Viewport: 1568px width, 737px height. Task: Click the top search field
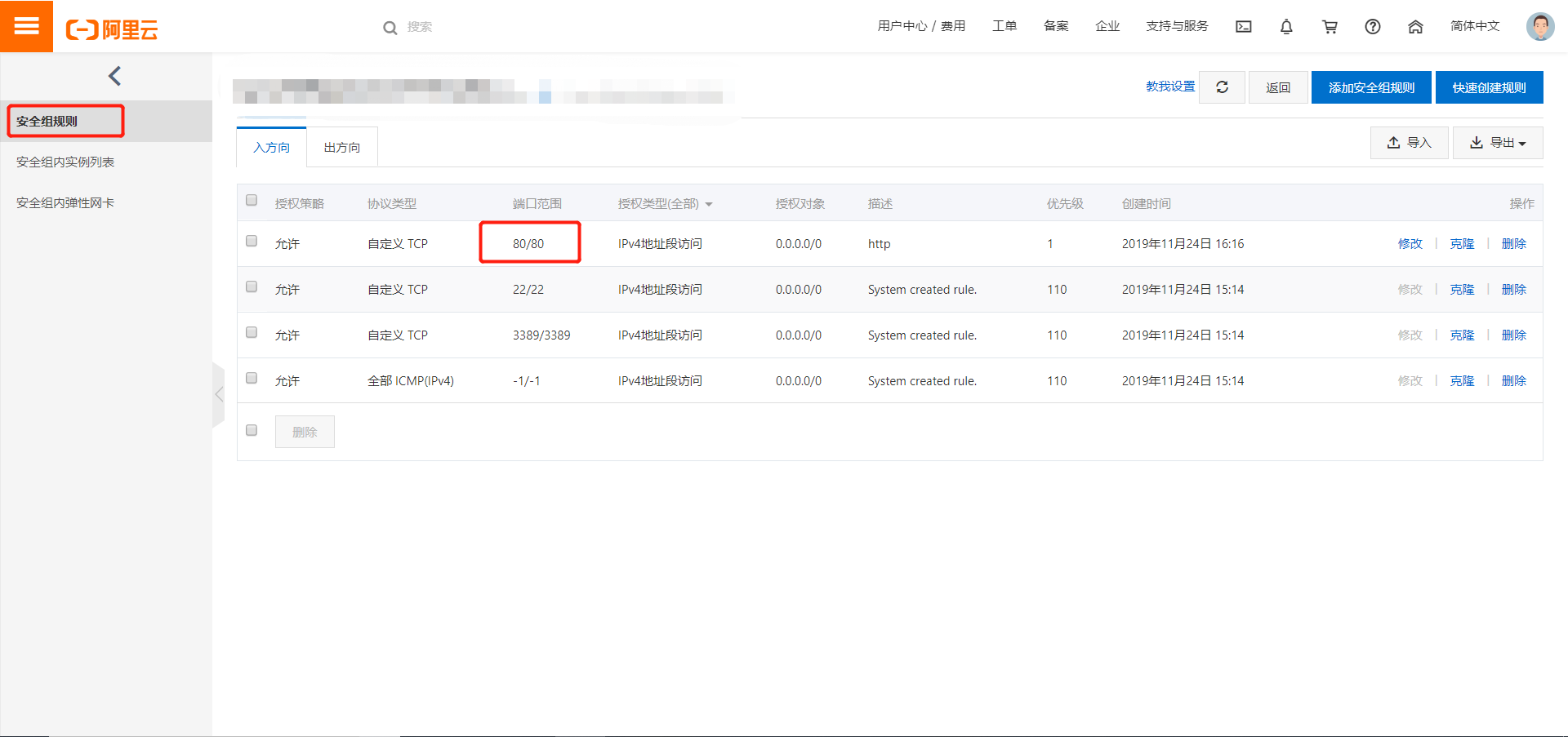490,27
